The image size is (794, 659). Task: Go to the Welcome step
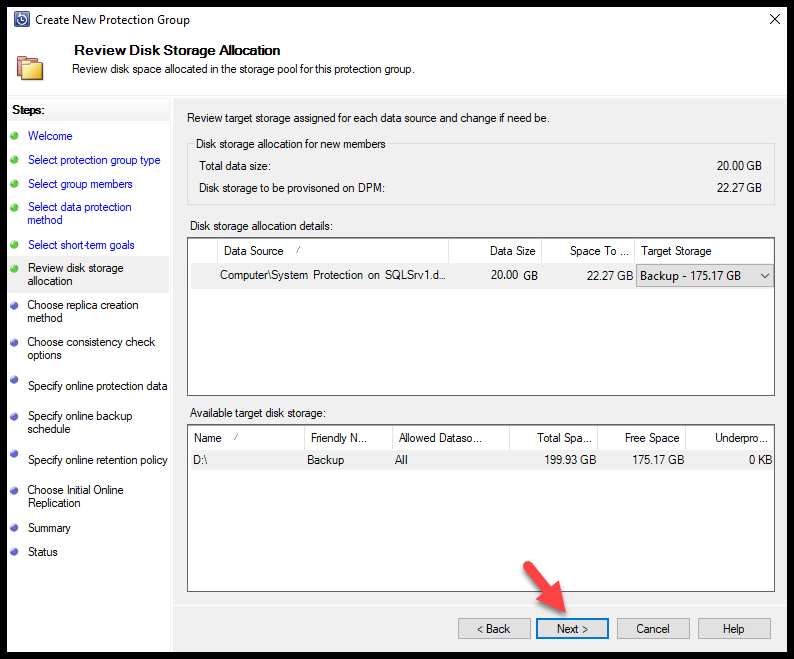point(50,136)
